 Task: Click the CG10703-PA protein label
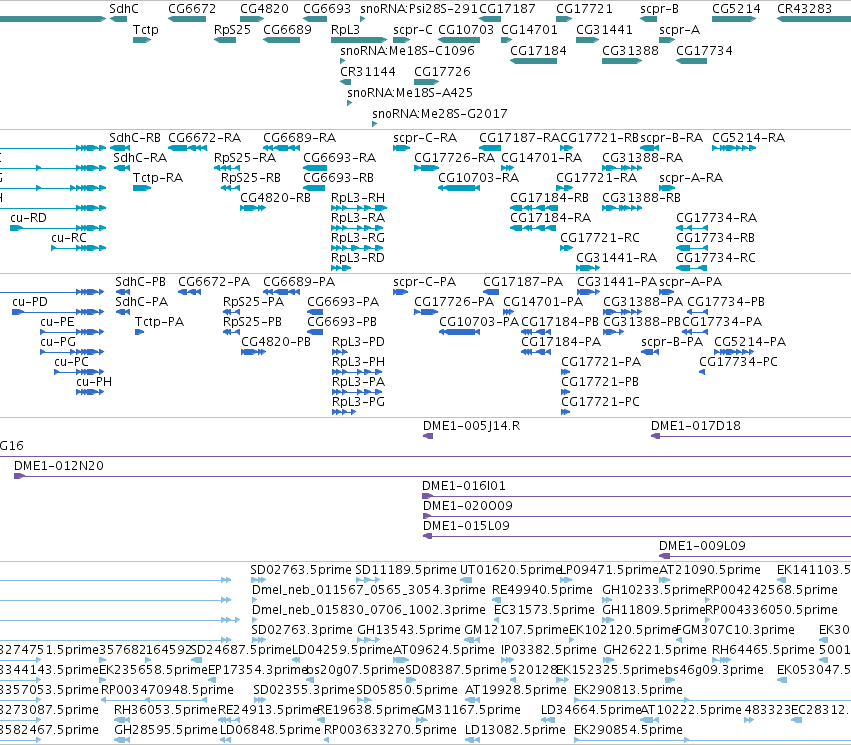[x=479, y=322]
